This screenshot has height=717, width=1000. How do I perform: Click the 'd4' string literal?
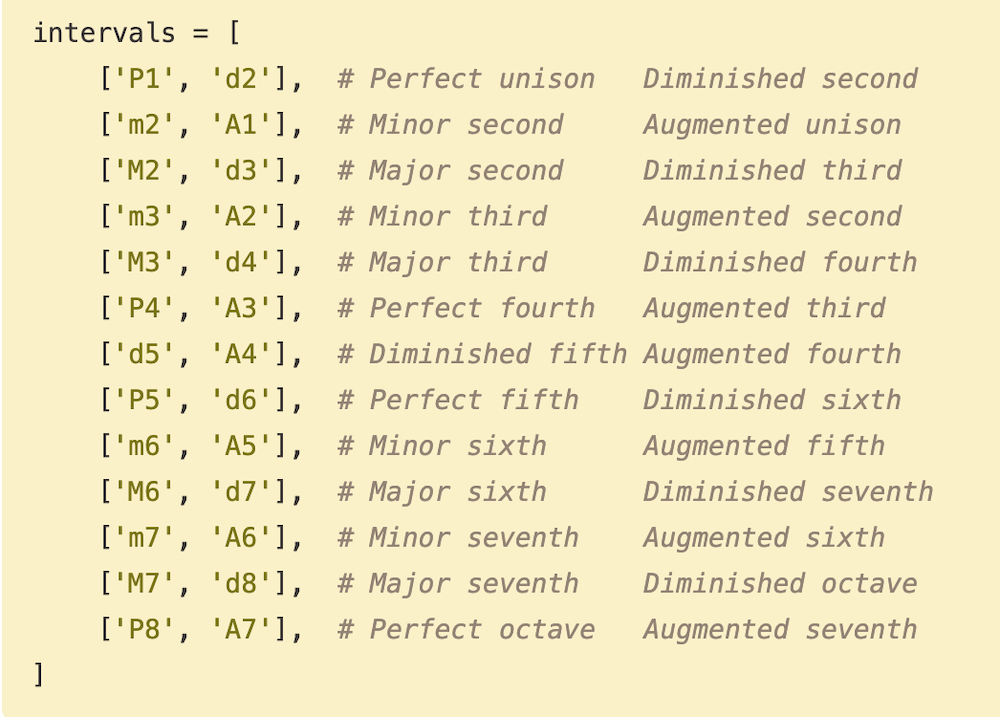pos(241,263)
